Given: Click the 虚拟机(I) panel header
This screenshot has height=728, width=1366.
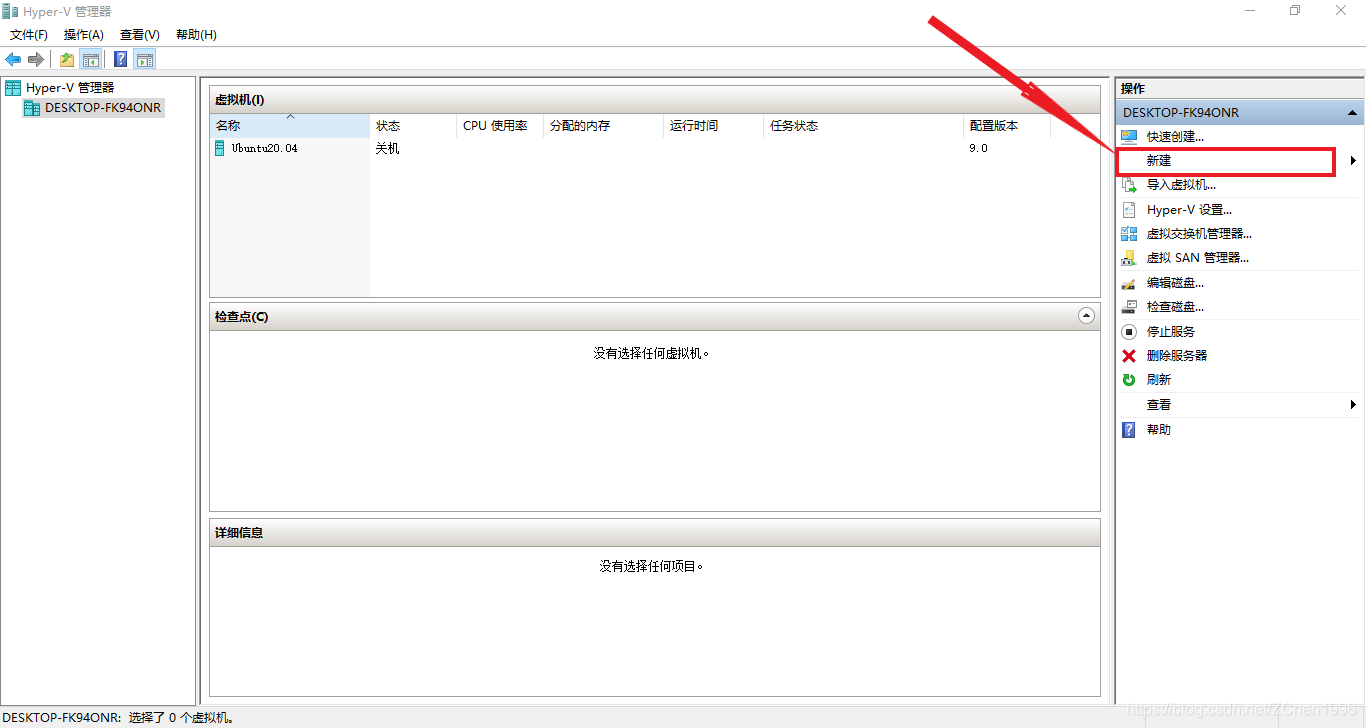Looking at the screenshot, I should point(655,100).
